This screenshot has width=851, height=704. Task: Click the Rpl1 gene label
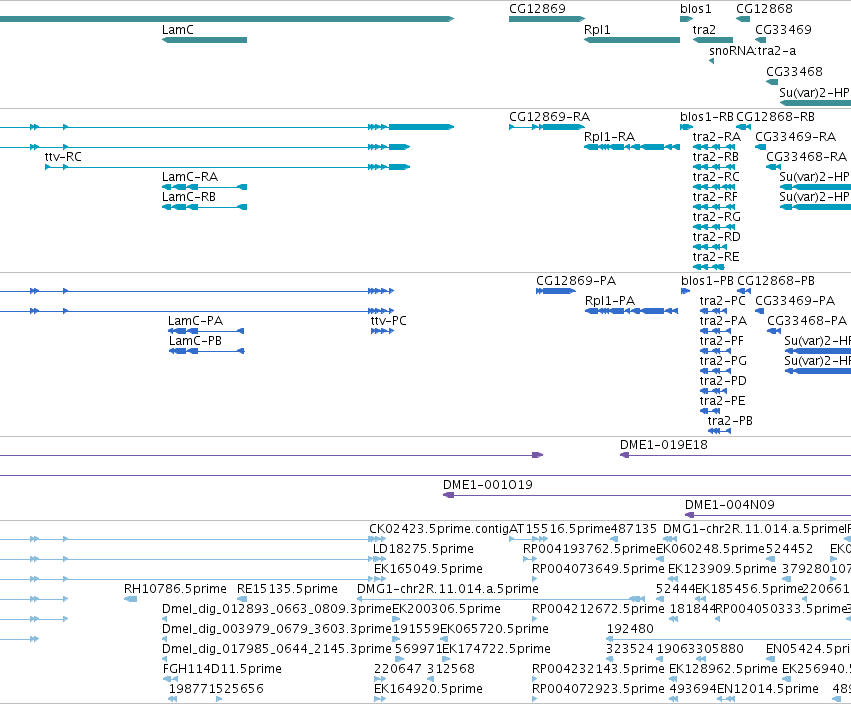(597, 30)
